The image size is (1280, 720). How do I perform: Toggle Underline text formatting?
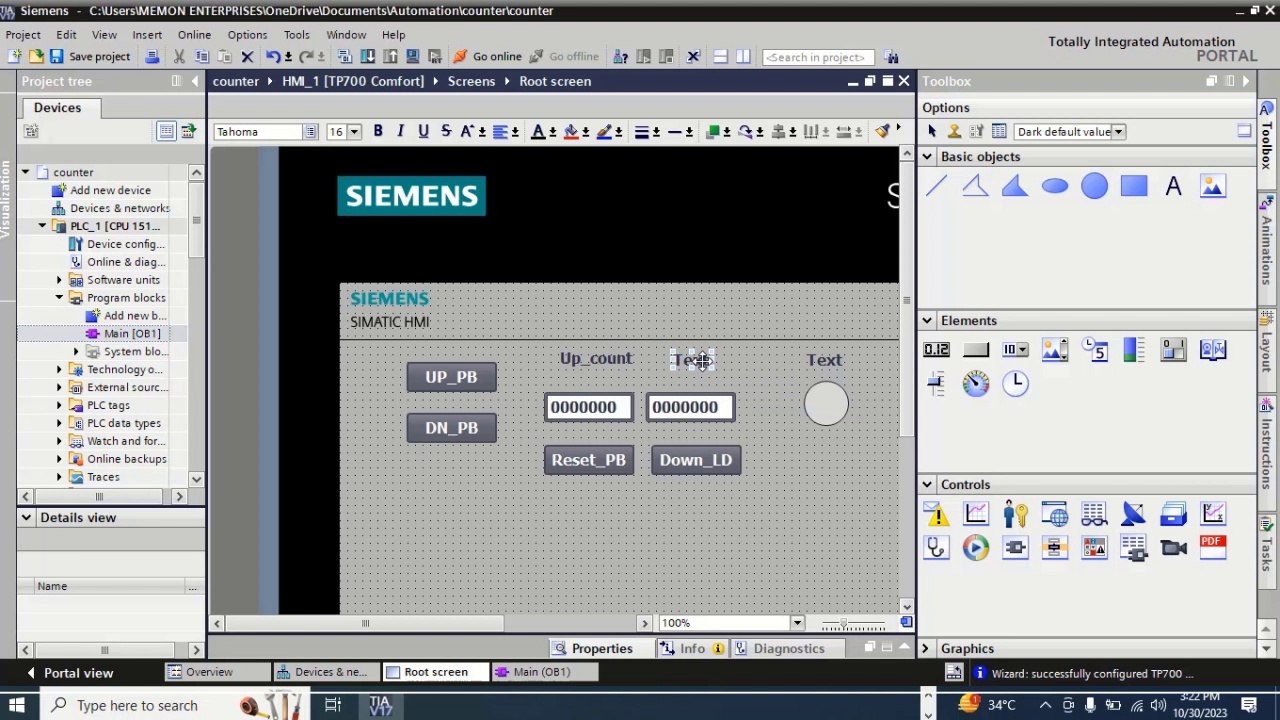(x=423, y=132)
